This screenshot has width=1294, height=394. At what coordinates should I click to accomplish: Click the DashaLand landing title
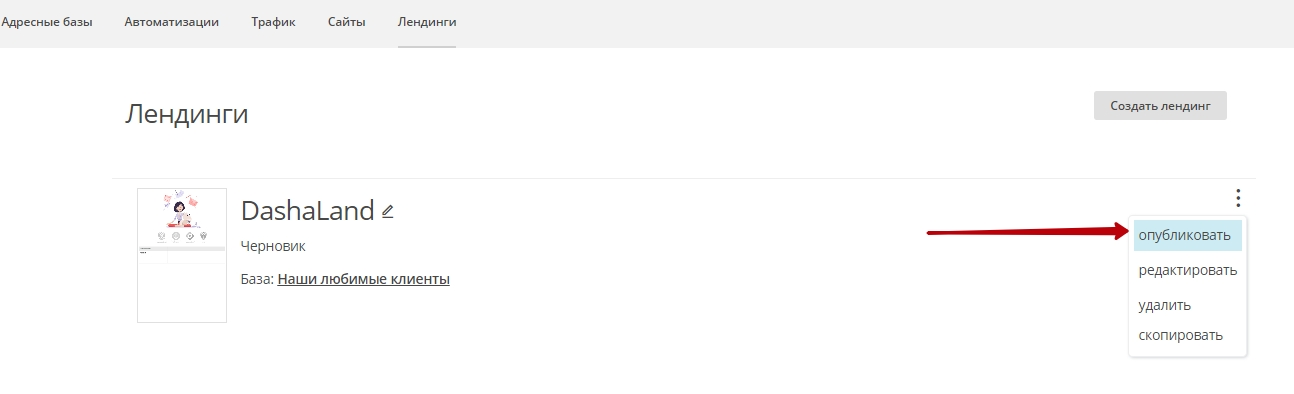point(307,210)
